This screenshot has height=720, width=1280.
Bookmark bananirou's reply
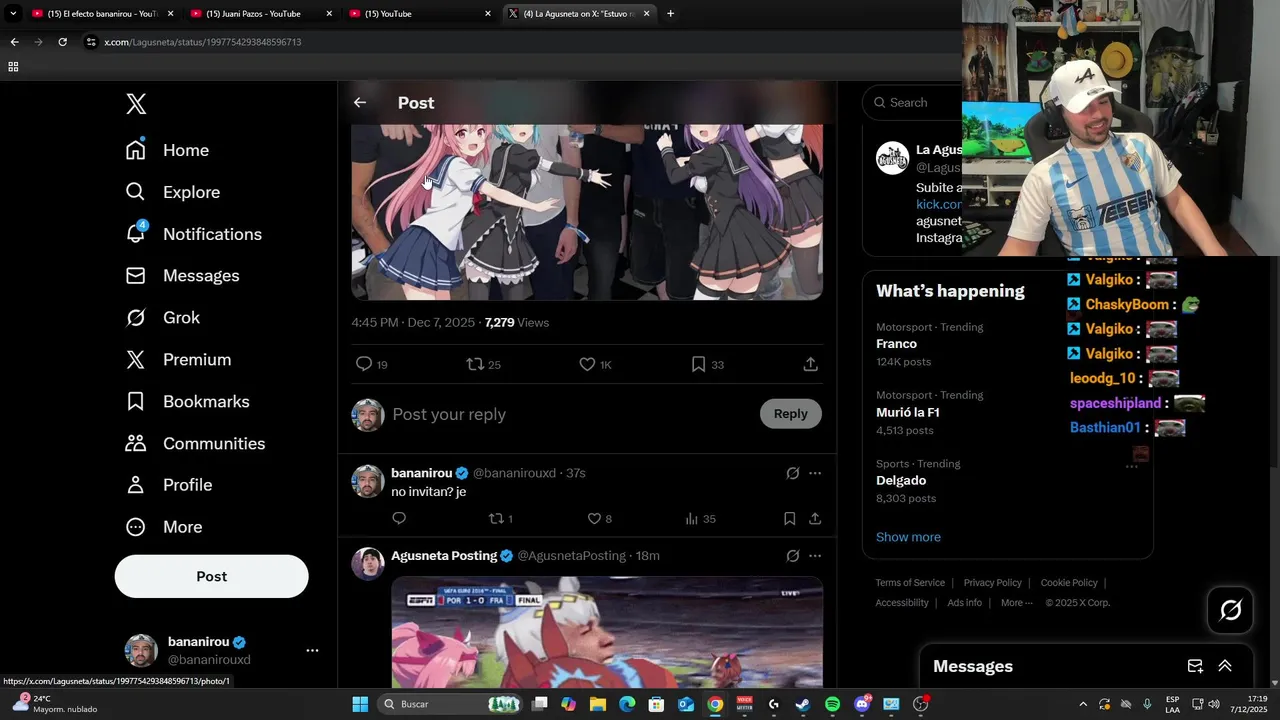(x=790, y=518)
